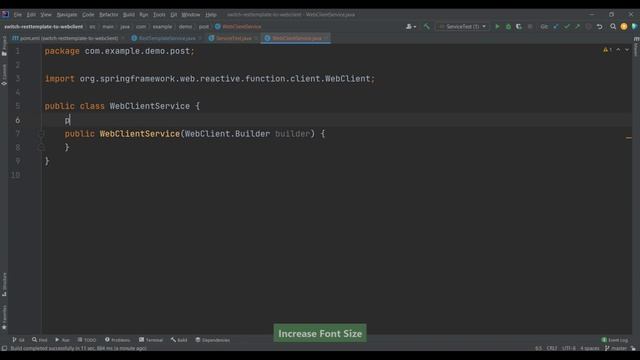
Task: Rollback changes with the undo arrow icon
Action: 599,27
